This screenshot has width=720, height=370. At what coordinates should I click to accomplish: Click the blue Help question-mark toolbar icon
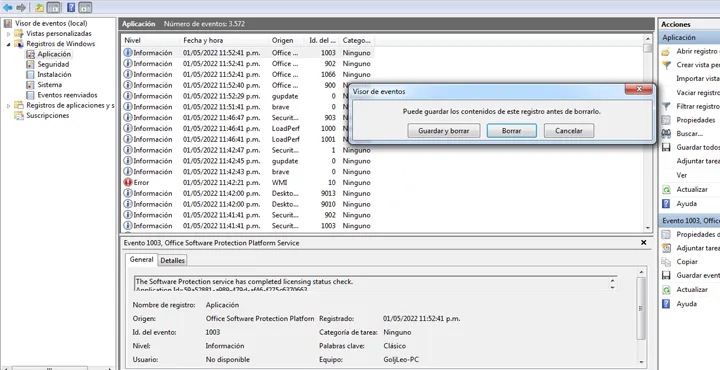click(x=71, y=7)
